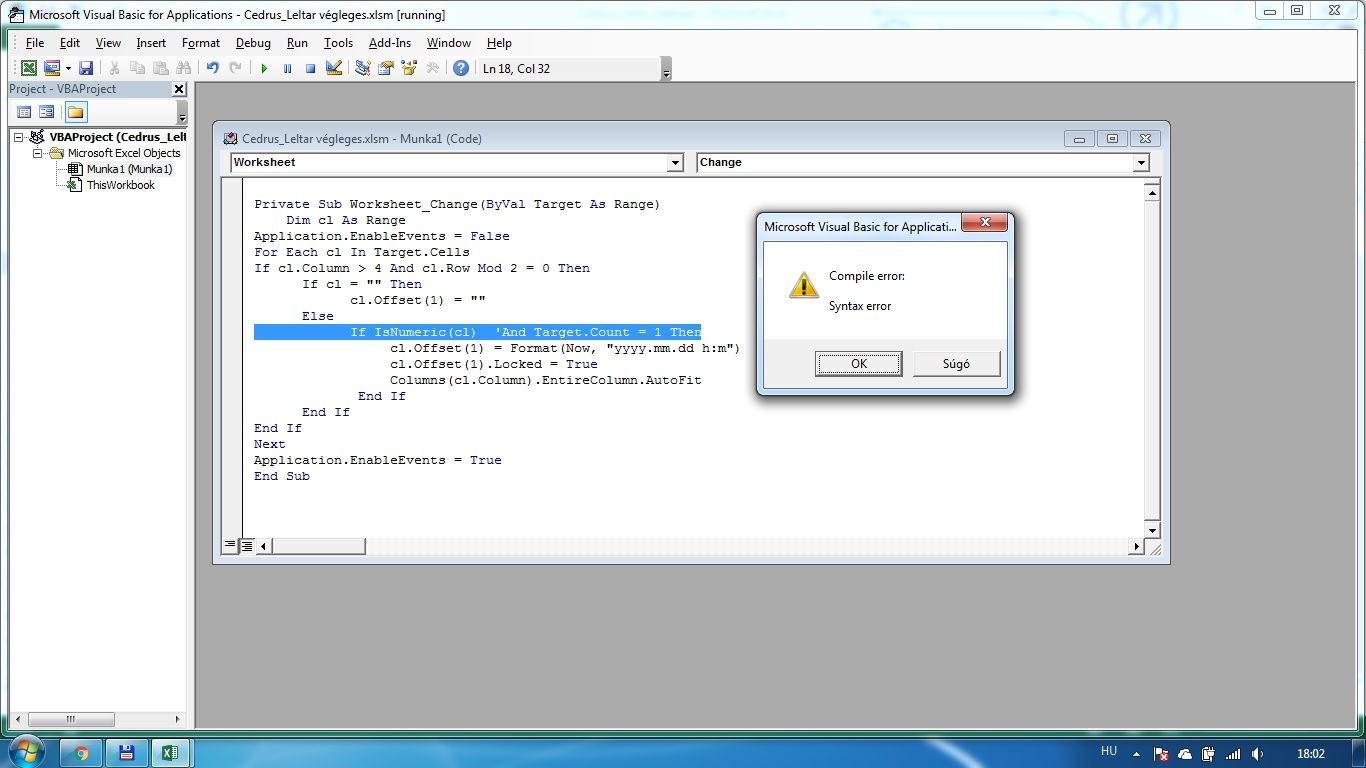This screenshot has height=768, width=1366.
Task: Stop execution with the Reset square icon
Action: click(310, 68)
